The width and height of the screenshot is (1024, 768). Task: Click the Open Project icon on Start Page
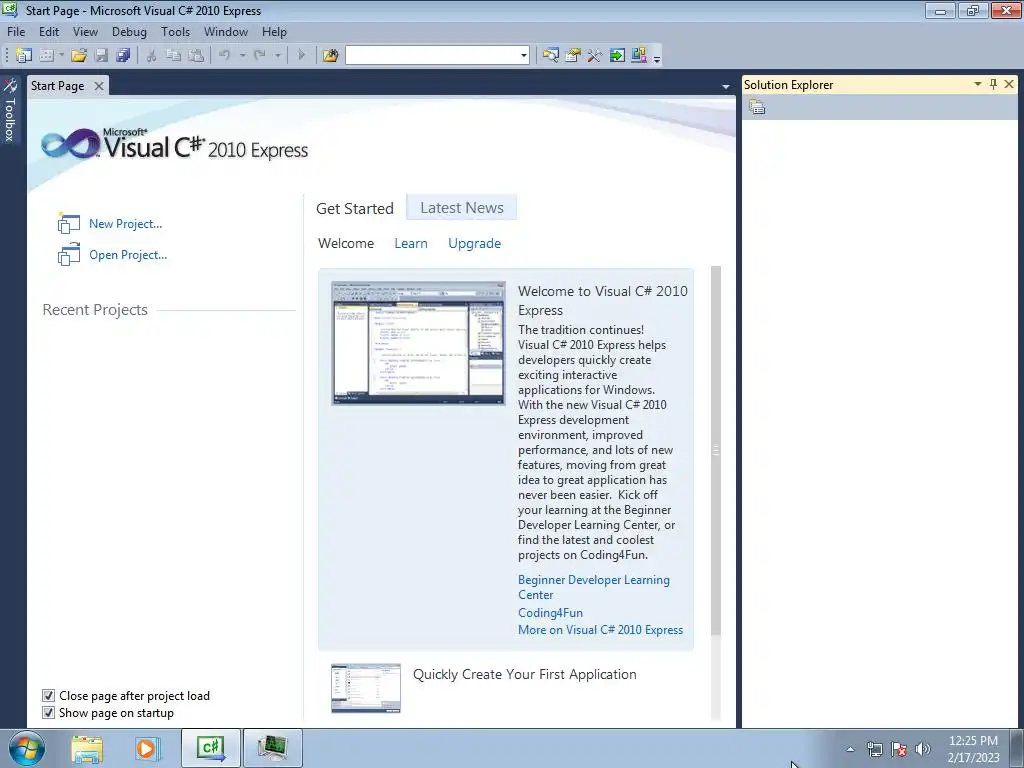[69, 255]
